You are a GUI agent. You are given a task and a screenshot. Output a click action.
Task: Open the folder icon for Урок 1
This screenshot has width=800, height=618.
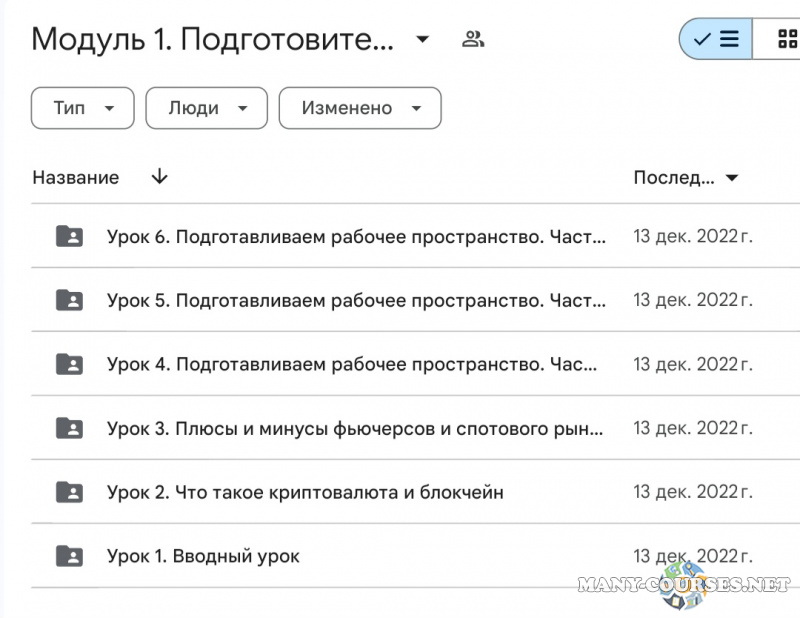[x=68, y=556]
